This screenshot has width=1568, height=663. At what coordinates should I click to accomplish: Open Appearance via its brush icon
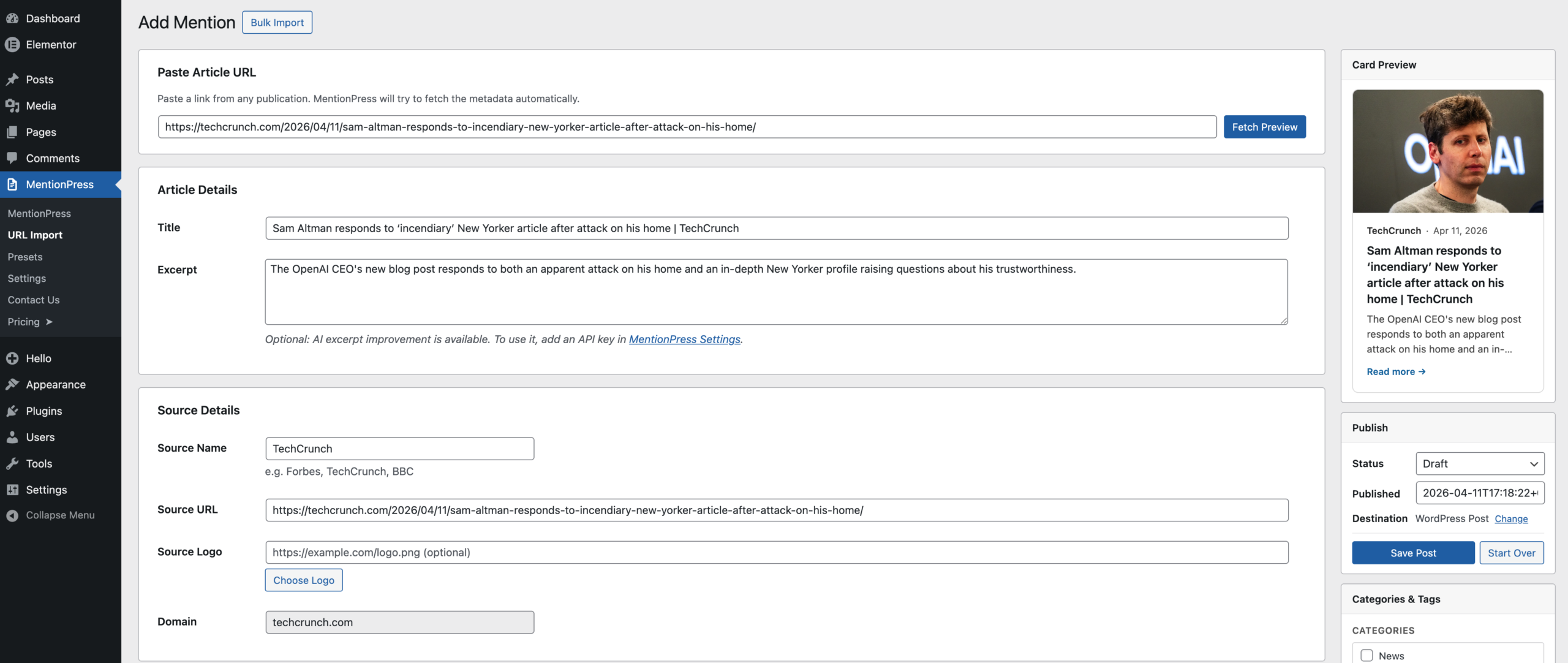pyautogui.click(x=13, y=384)
